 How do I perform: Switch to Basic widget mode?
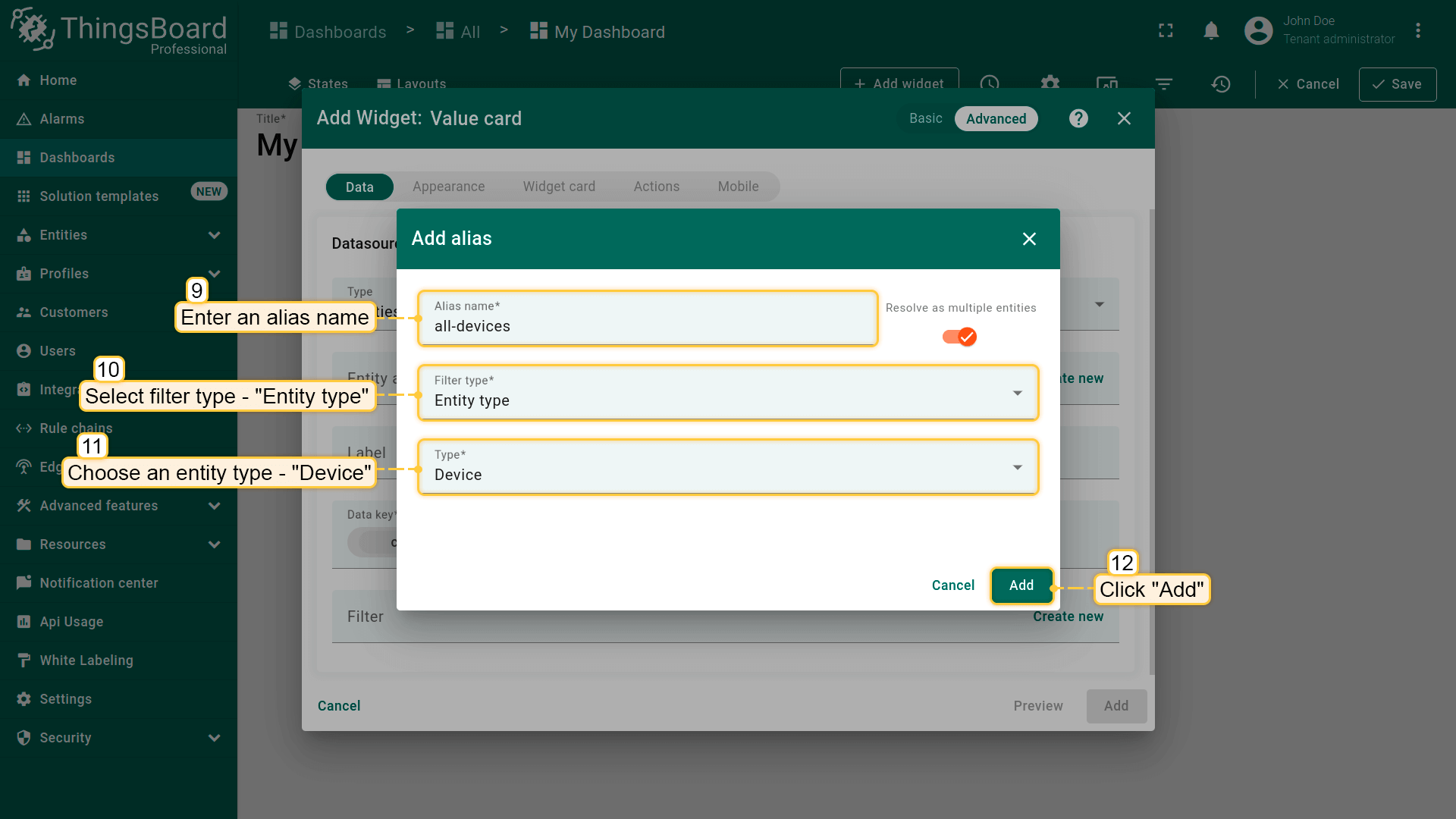925,118
